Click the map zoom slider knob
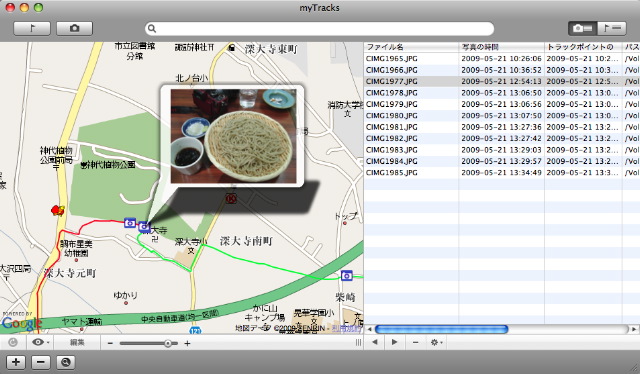This screenshot has width=640, height=374. pos(168,343)
